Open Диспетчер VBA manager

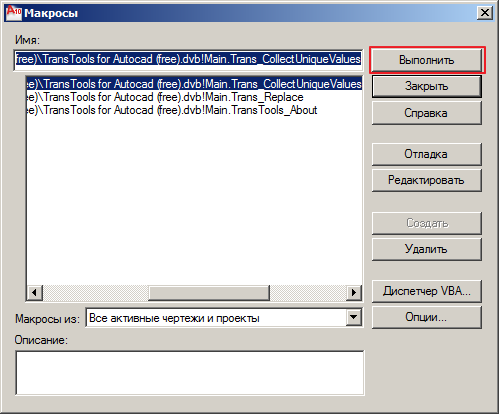(x=427, y=291)
